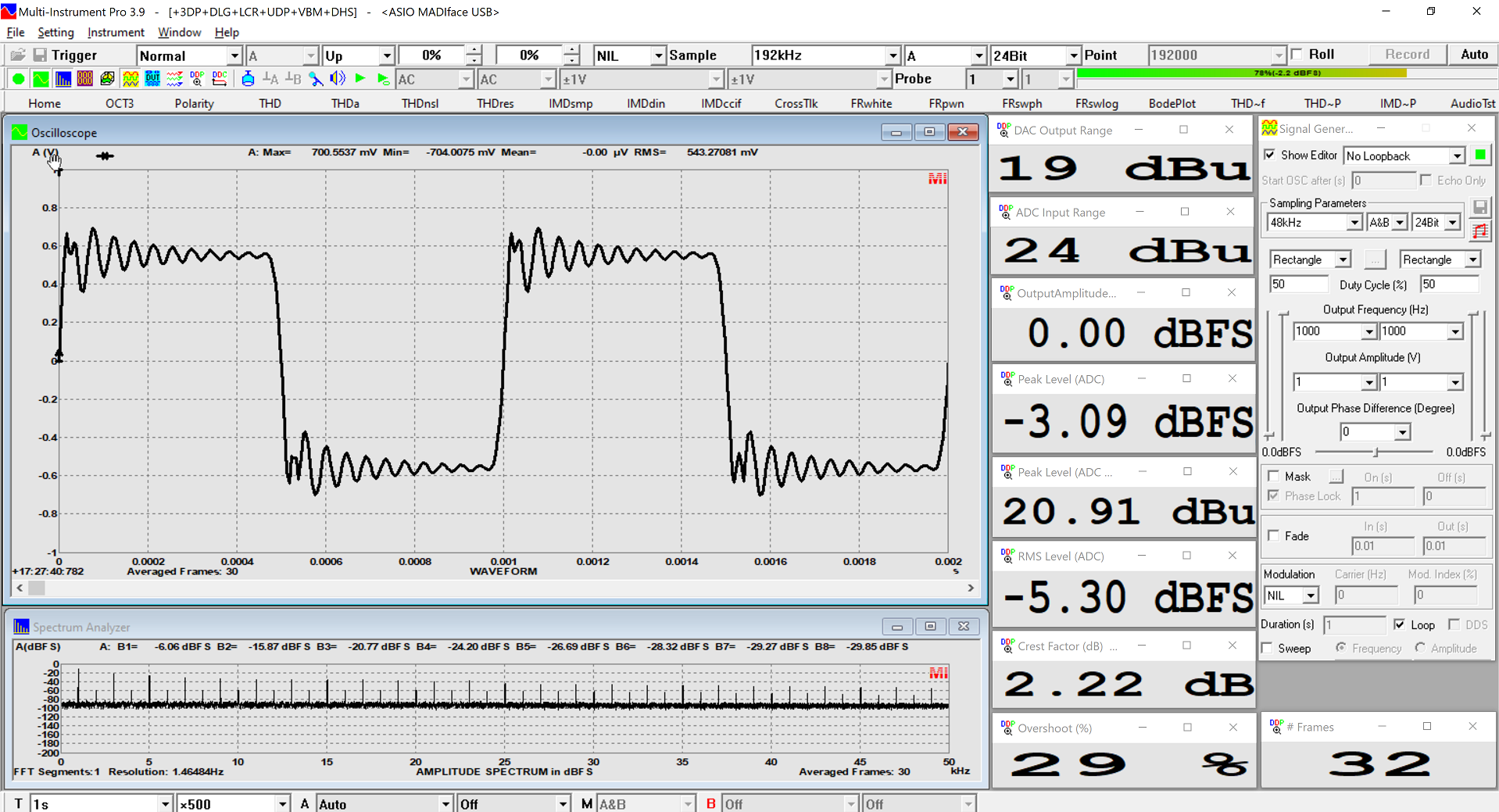Screen dimensions: 1499x812
Task: Click the blue probe/tools toolbar icon
Action: pos(316,79)
